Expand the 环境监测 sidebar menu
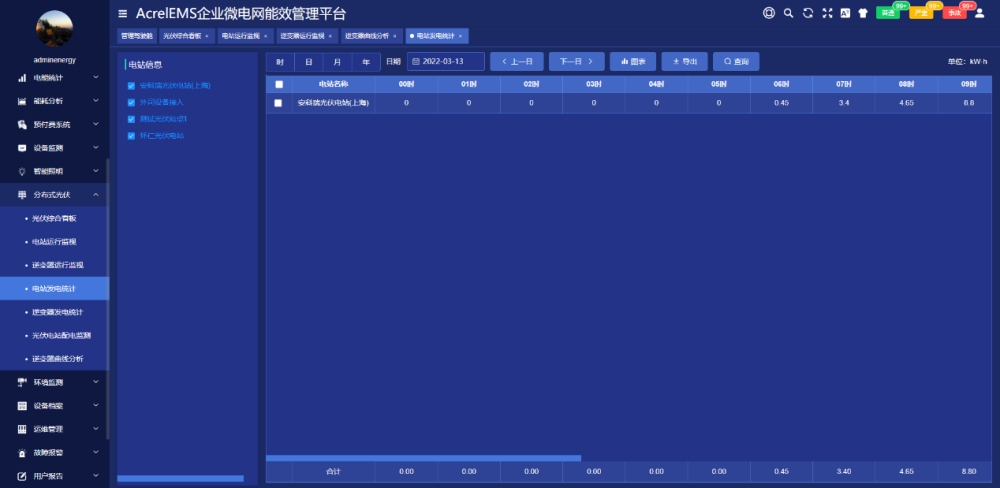 tap(54, 382)
